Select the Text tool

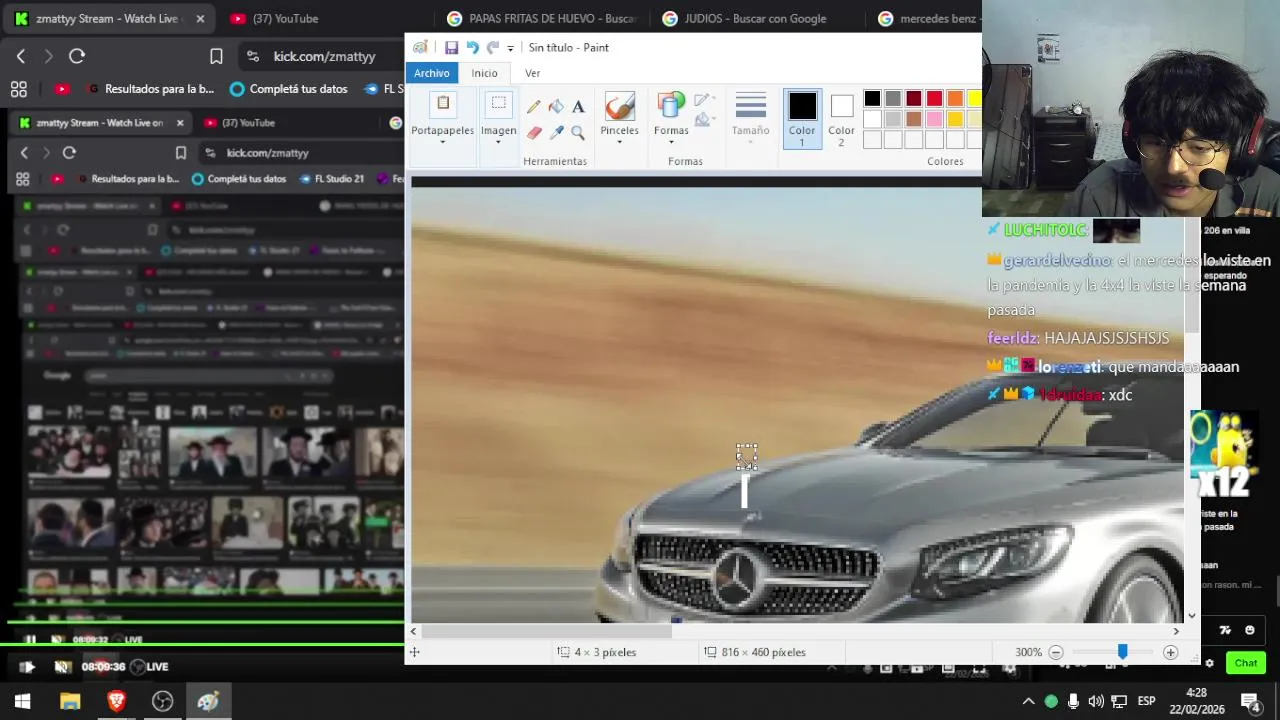click(x=578, y=107)
